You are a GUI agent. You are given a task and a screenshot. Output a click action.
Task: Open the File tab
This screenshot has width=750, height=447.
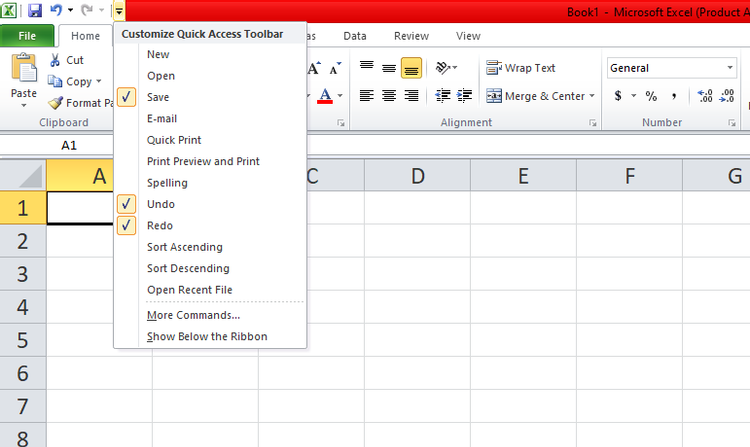tap(27, 36)
